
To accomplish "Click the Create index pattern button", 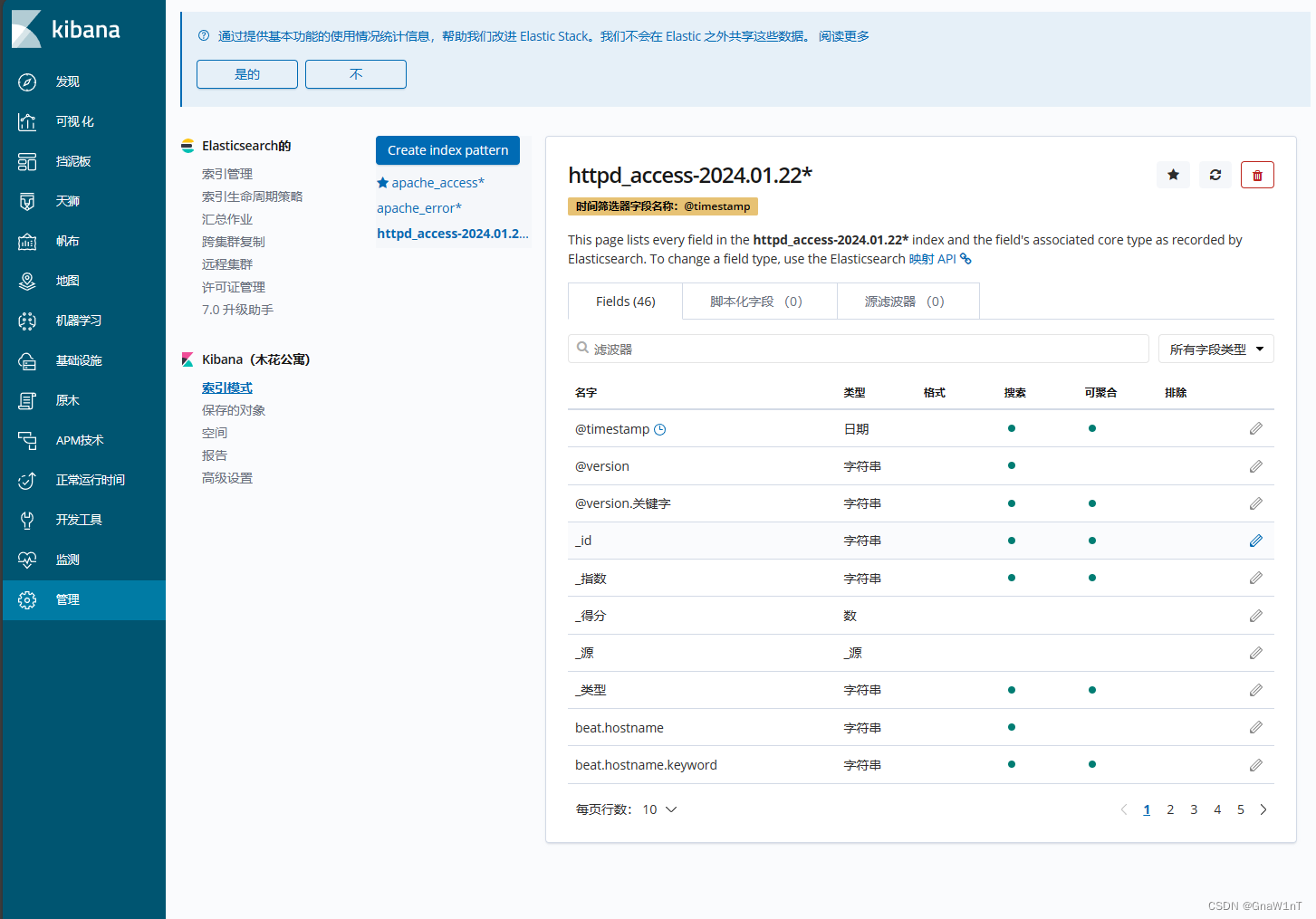I will (448, 150).
